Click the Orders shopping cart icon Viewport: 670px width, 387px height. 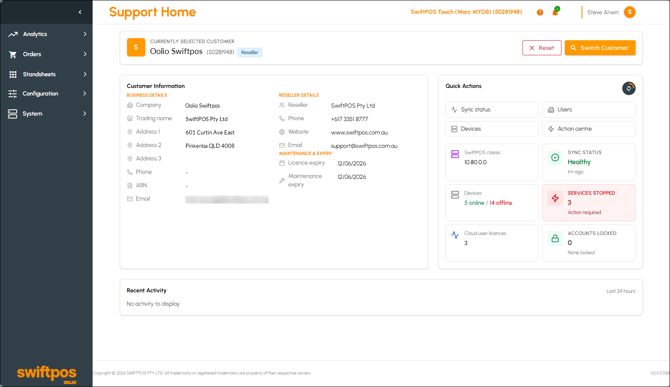point(13,54)
